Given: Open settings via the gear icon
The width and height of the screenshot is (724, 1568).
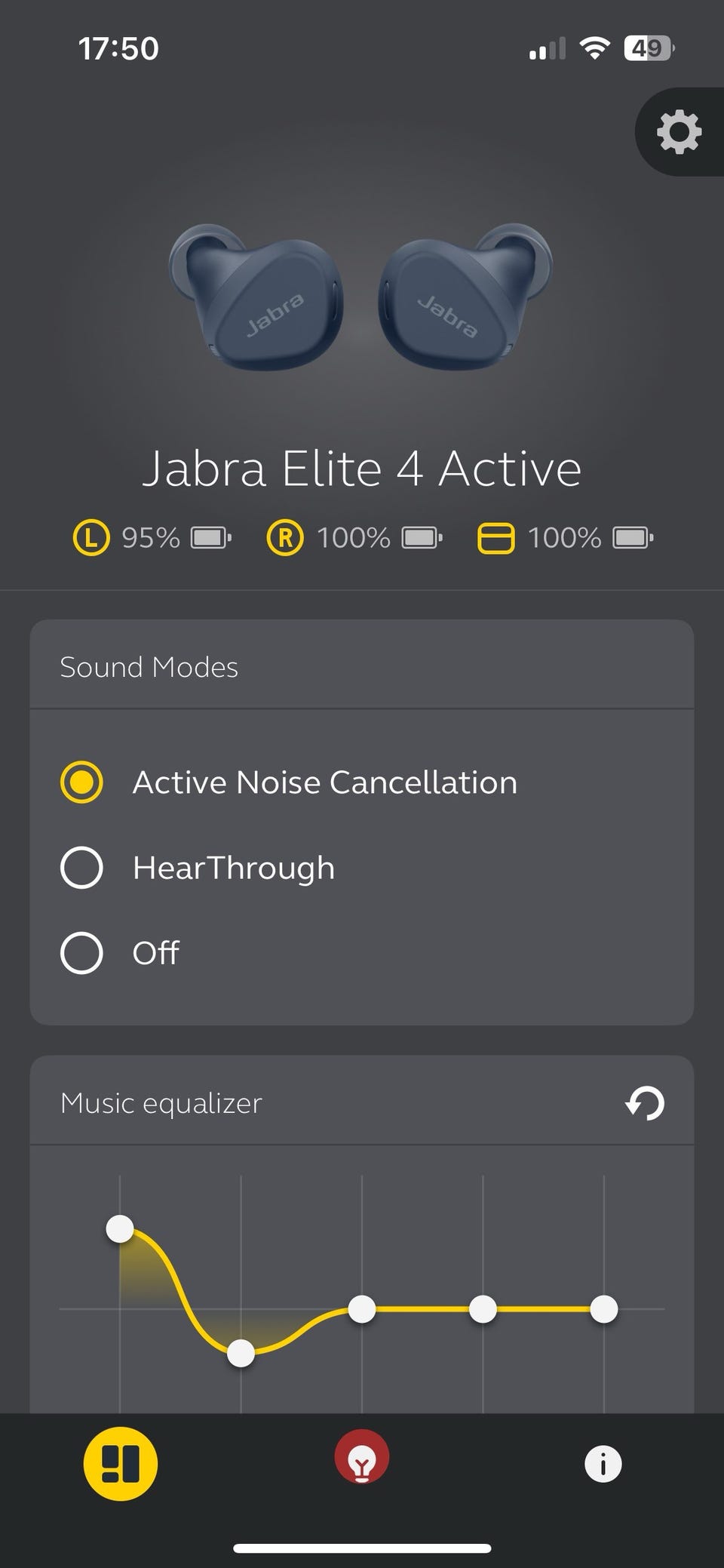Looking at the screenshot, I should click(x=679, y=133).
